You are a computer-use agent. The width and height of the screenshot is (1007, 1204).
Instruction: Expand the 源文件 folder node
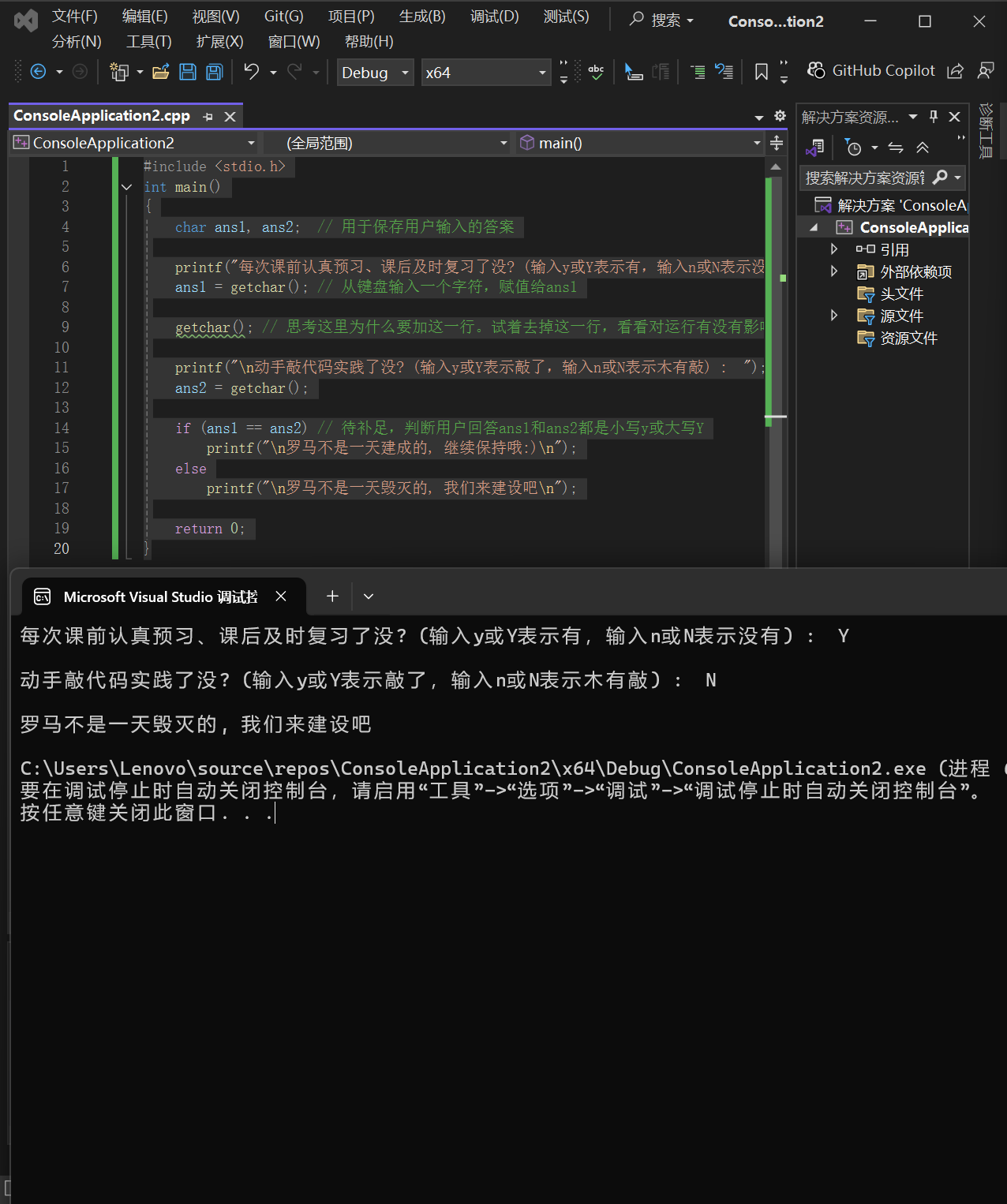834,316
